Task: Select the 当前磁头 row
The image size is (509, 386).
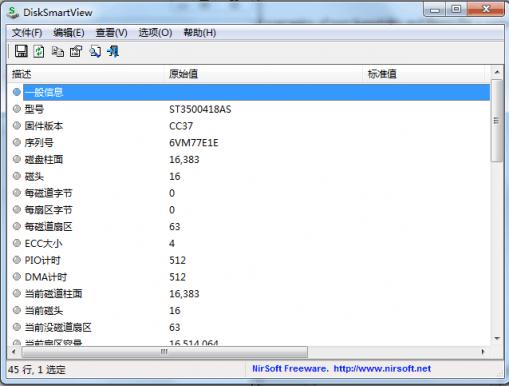Action: 249,310
